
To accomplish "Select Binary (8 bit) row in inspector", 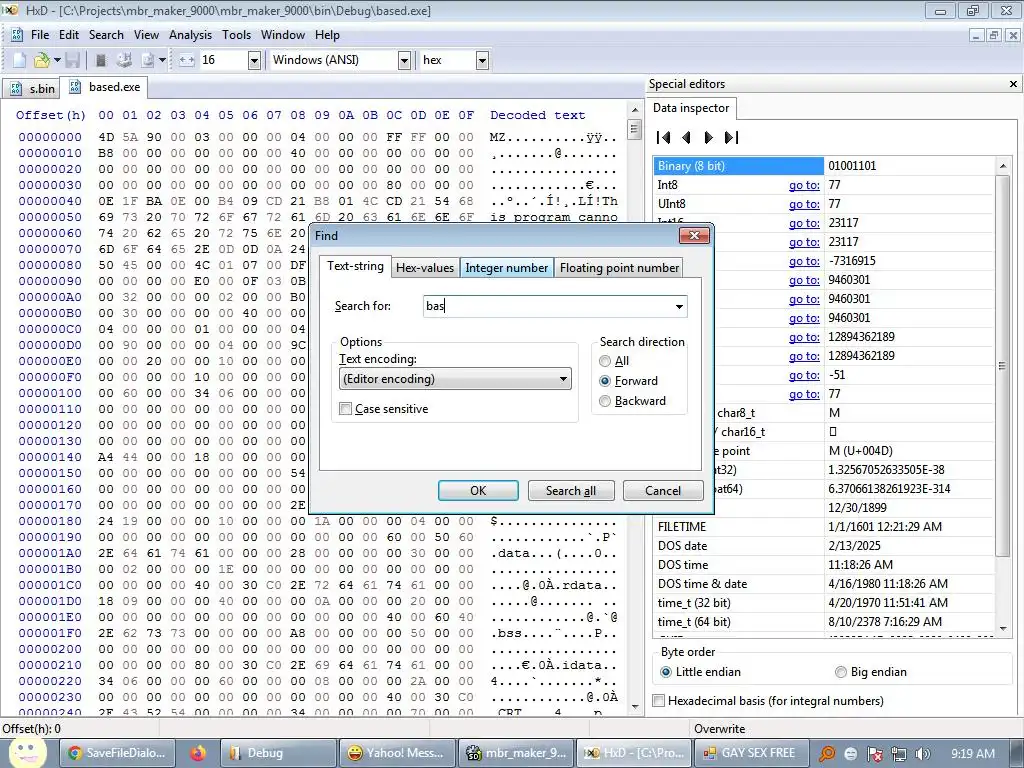I will pos(824,166).
